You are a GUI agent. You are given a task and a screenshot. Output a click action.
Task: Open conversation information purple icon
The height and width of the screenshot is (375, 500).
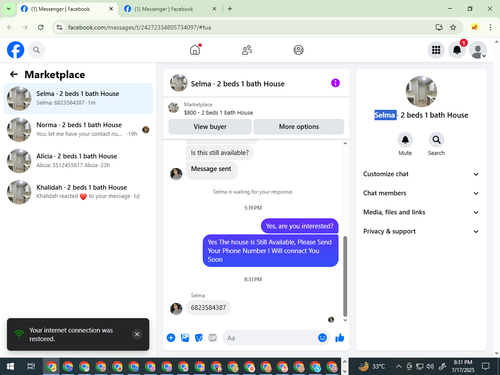[335, 83]
